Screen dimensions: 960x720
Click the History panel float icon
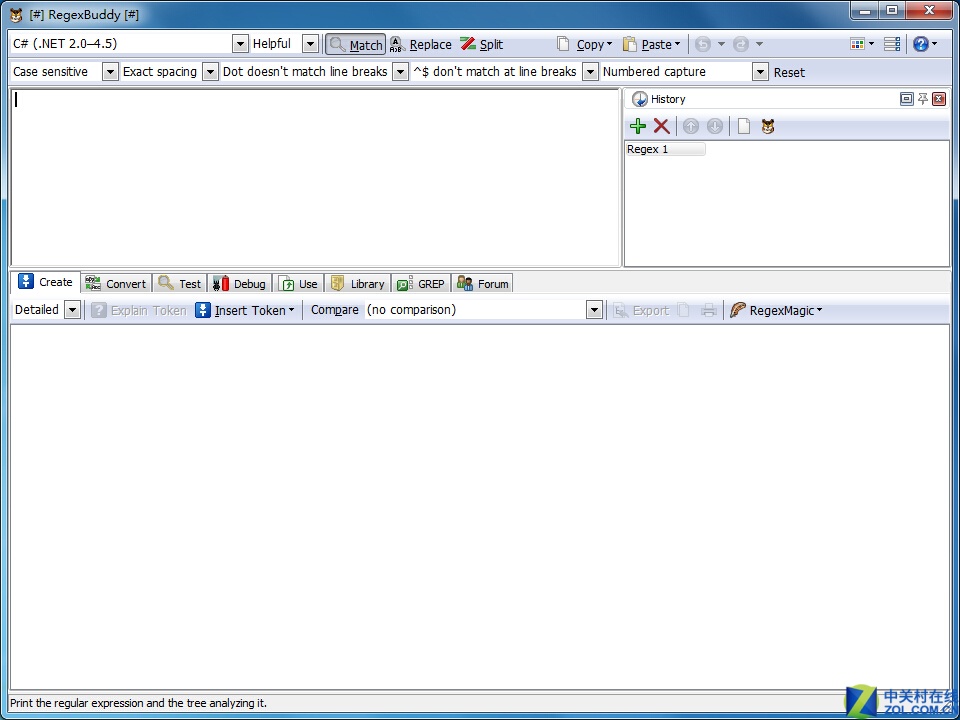click(907, 99)
